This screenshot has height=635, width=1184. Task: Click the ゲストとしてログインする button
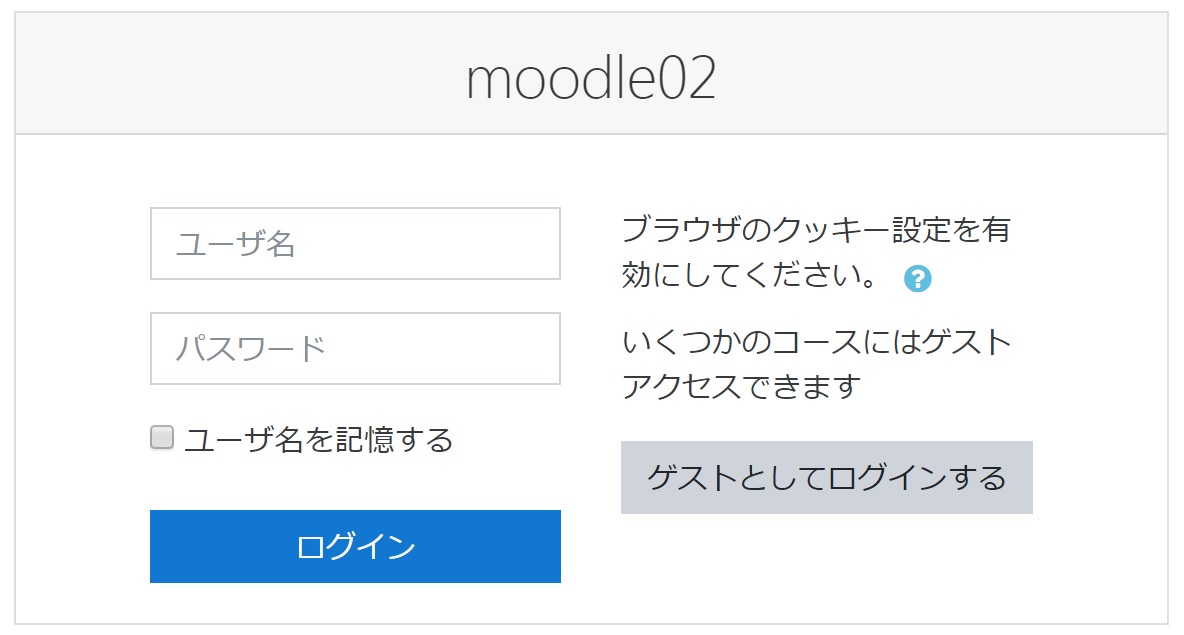click(827, 478)
